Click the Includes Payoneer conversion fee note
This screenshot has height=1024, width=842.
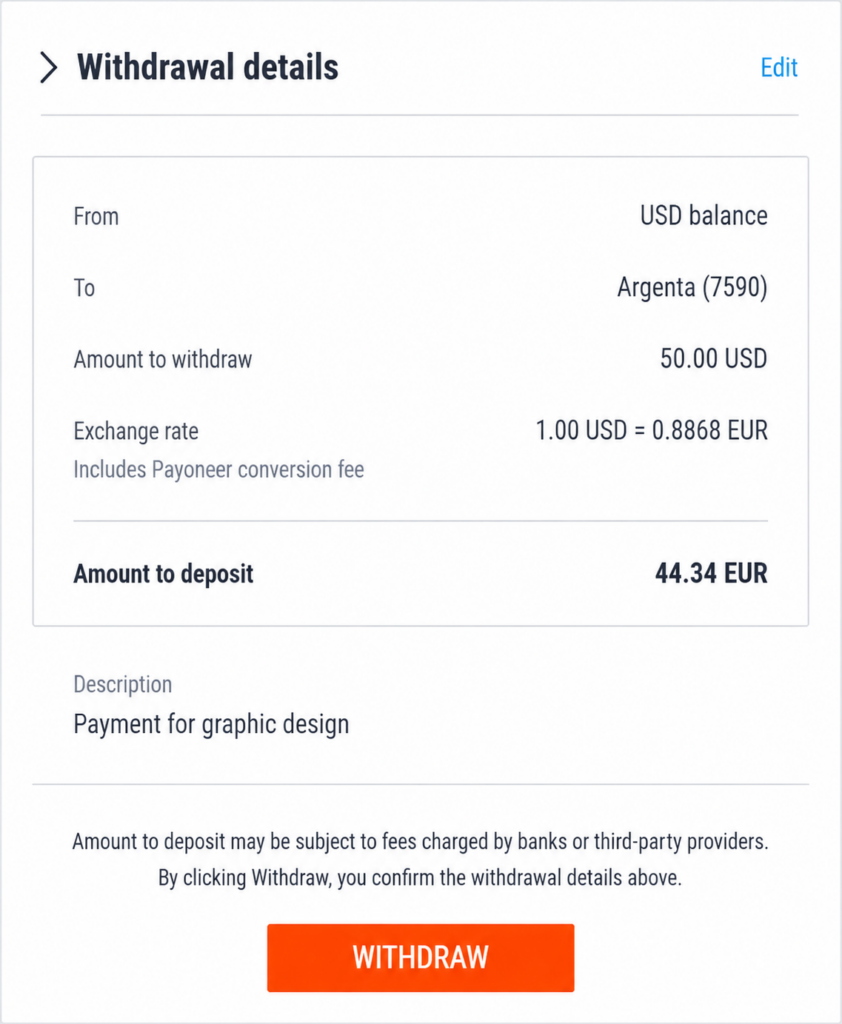pyautogui.click(x=218, y=470)
